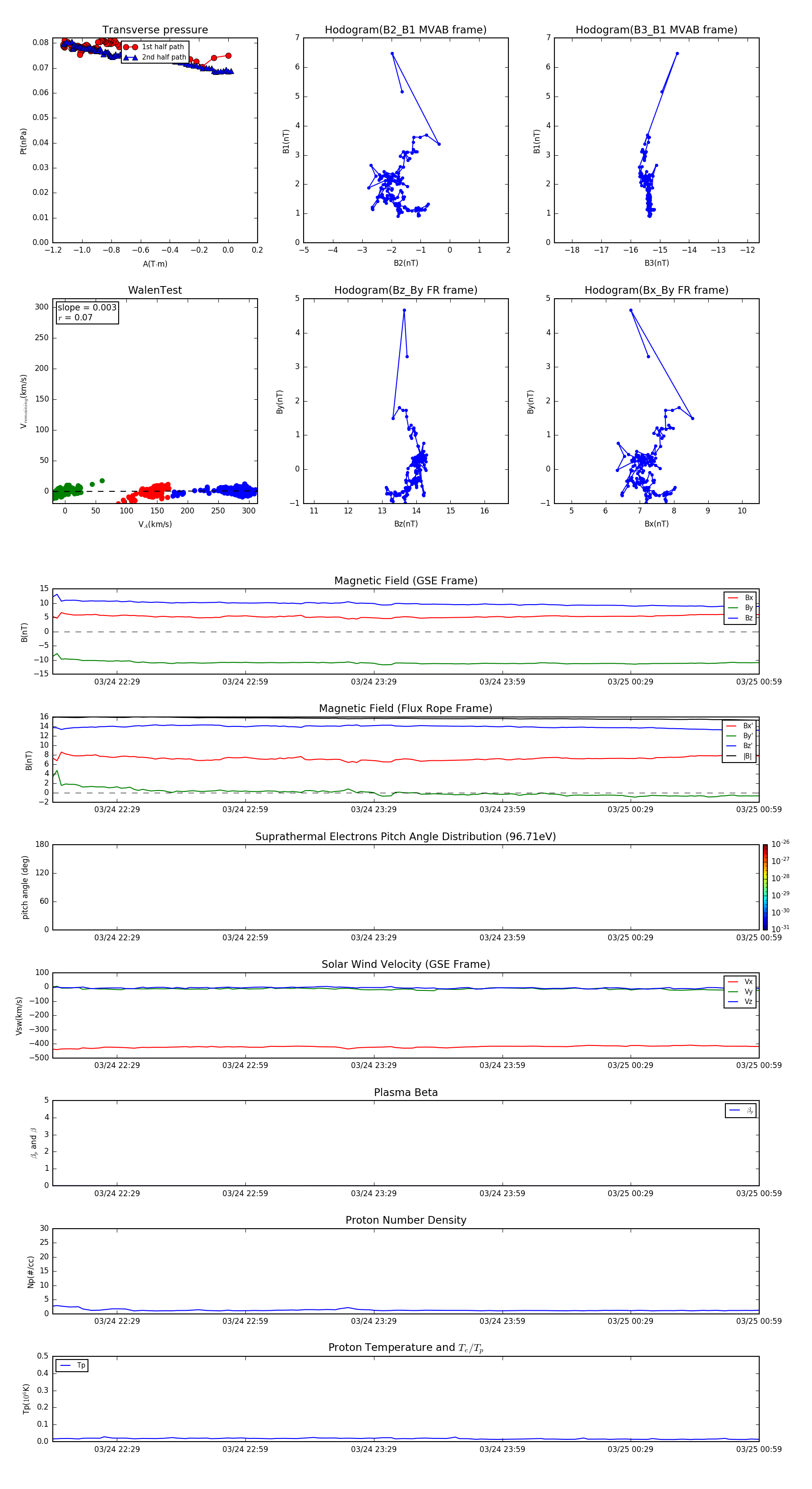The height and width of the screenshot is (1489, 812).
Task: Click the 'V_A(km/s)' x-axis label
Action: click(155, 525)
